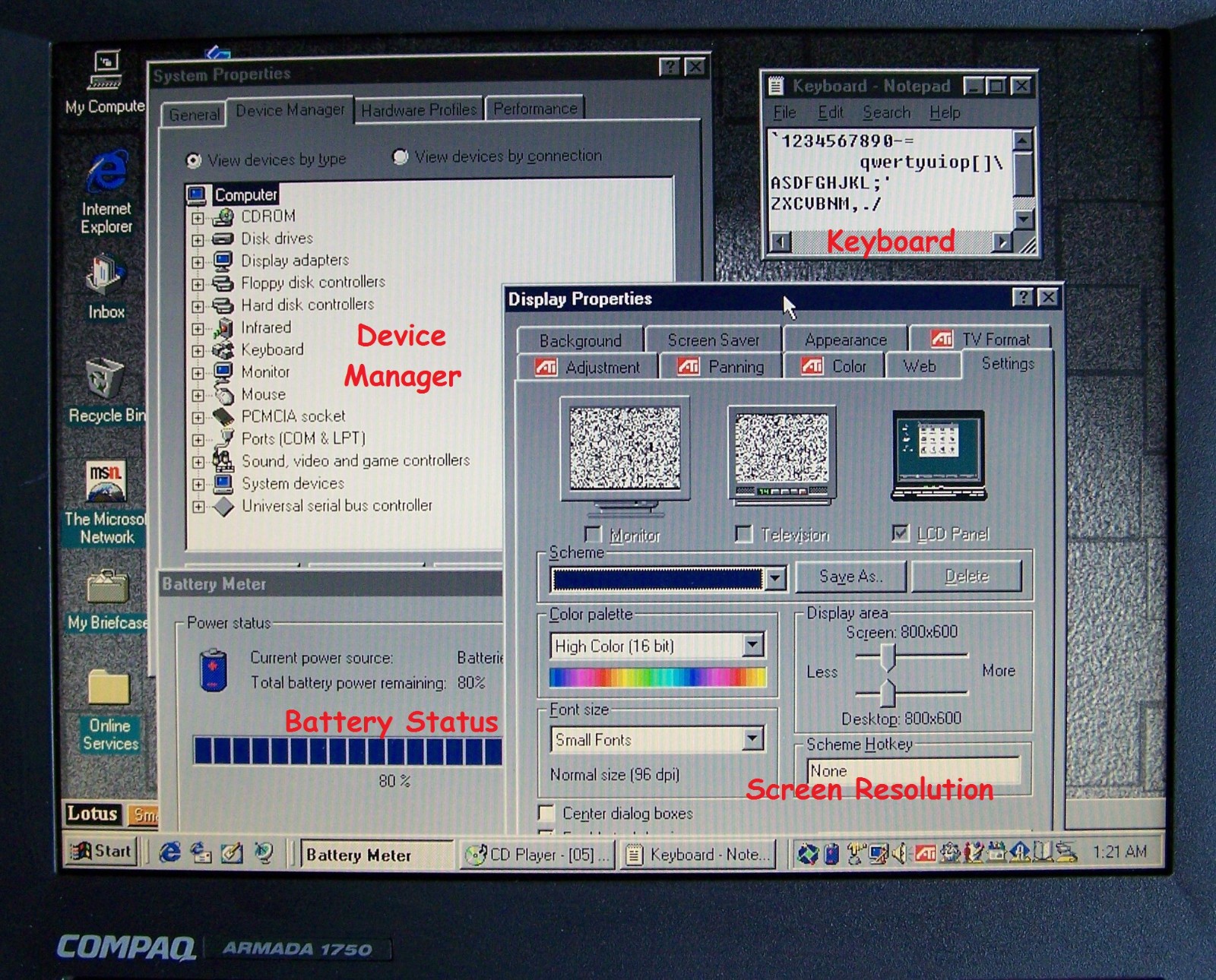The height and width of the screenshot is (980, 1216).
Task: Enable the Television checkbox
Action: click(x=744, y=534)
